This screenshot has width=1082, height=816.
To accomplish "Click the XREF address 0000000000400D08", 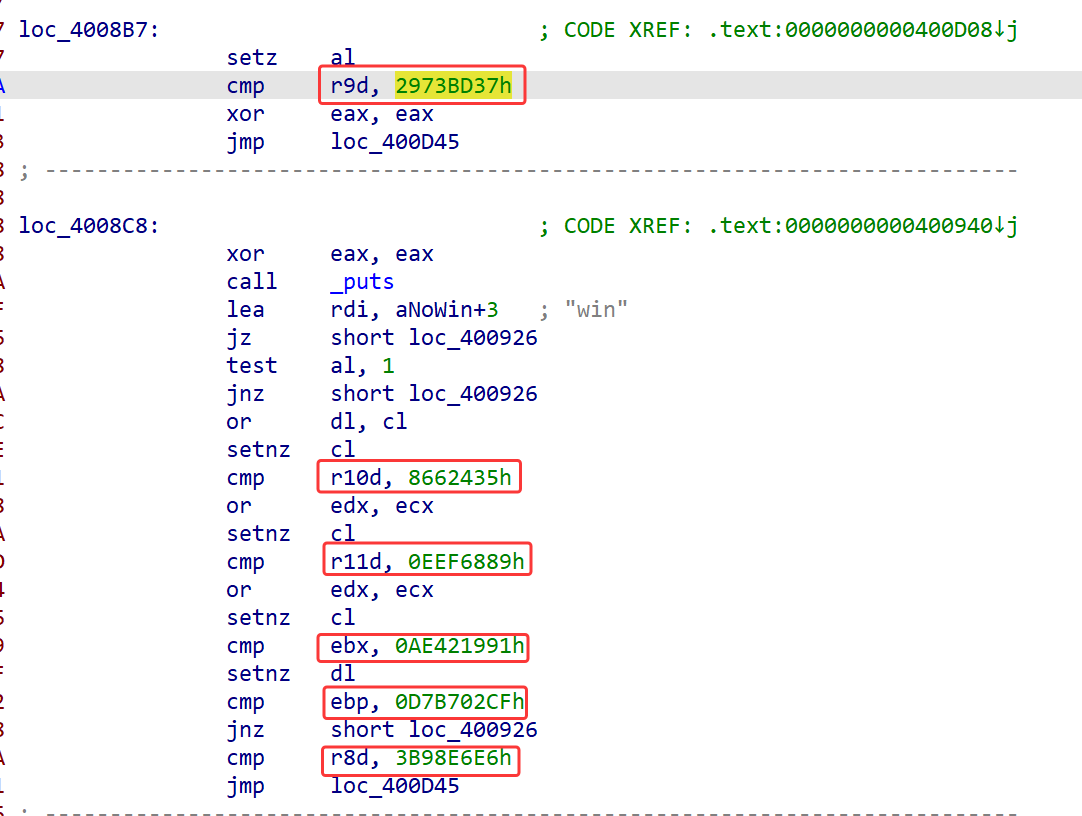I will click(889, 30).
